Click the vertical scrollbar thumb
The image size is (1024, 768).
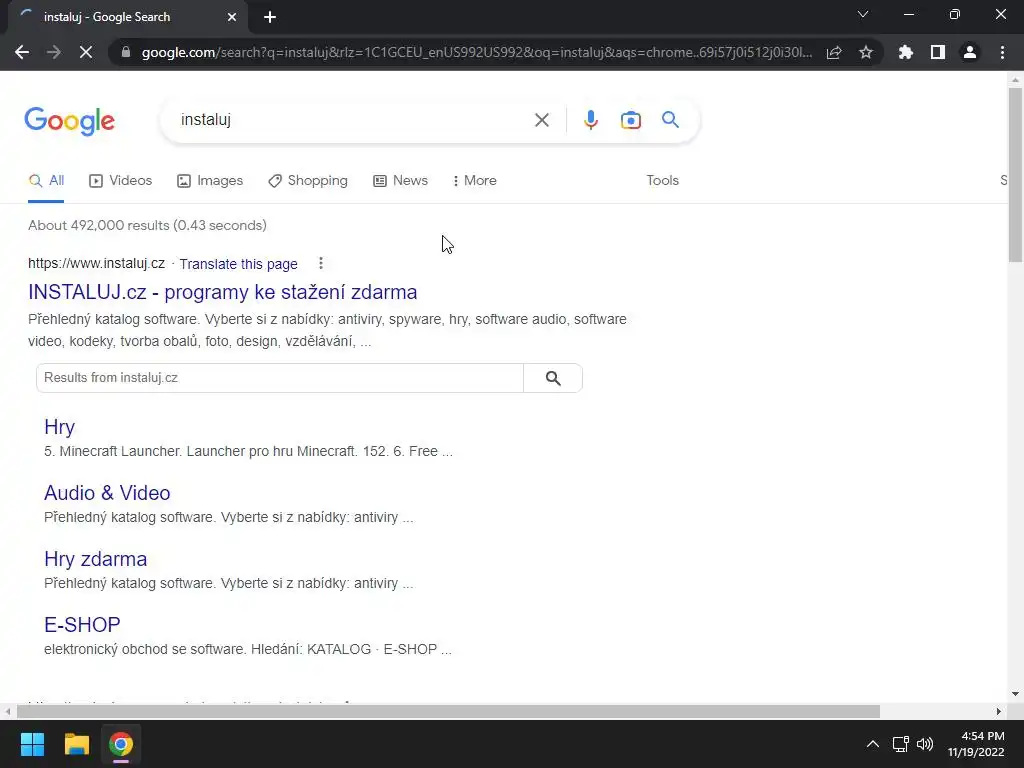[1015, 174]
